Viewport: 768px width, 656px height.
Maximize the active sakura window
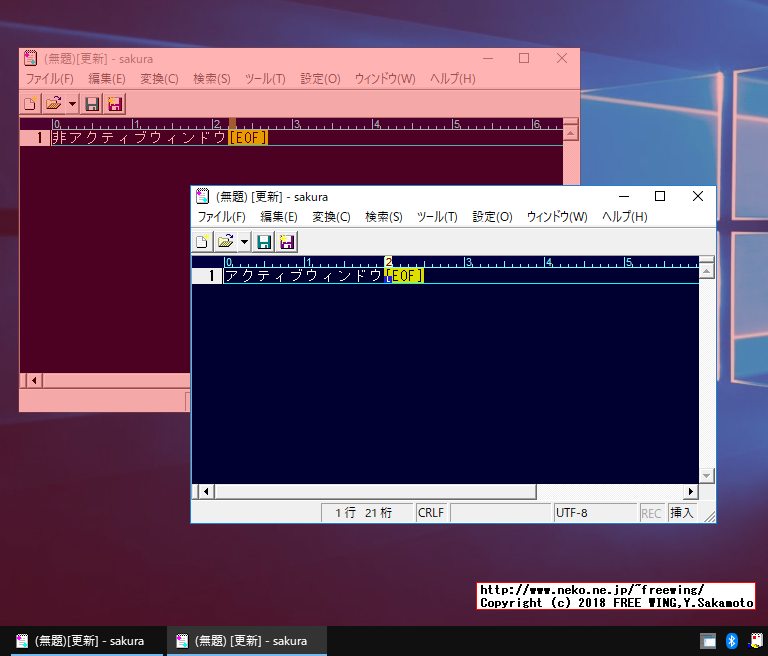(x=660, y=196)
